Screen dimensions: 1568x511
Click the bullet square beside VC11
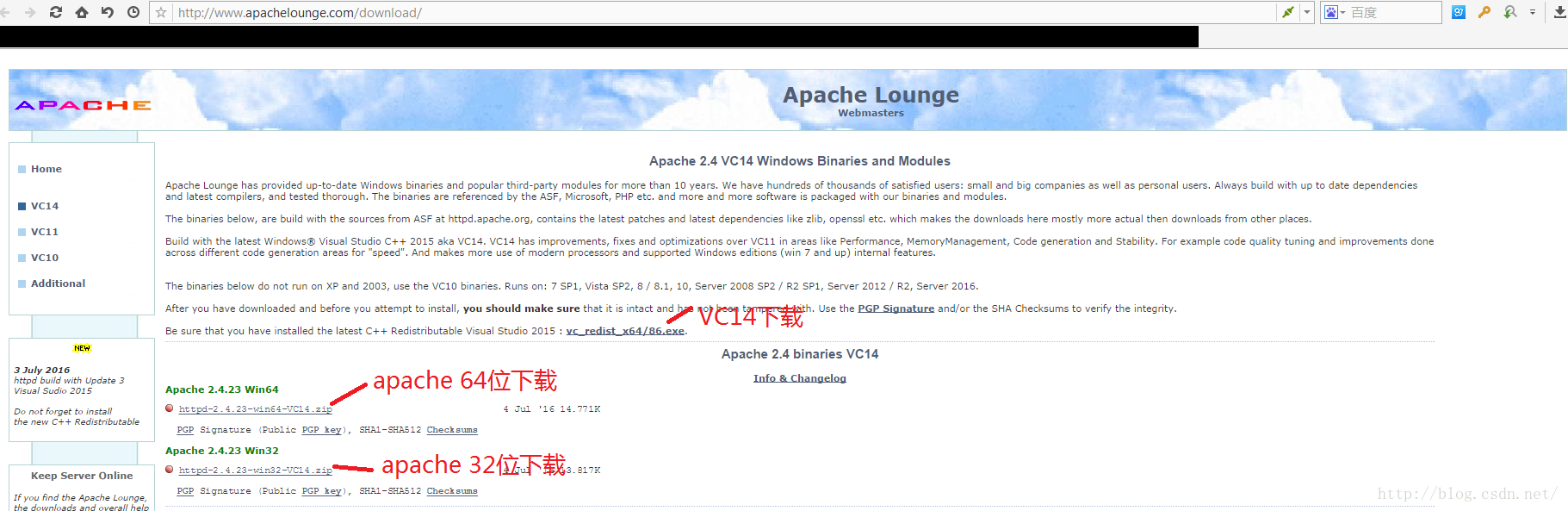click(x=22, y=232)
